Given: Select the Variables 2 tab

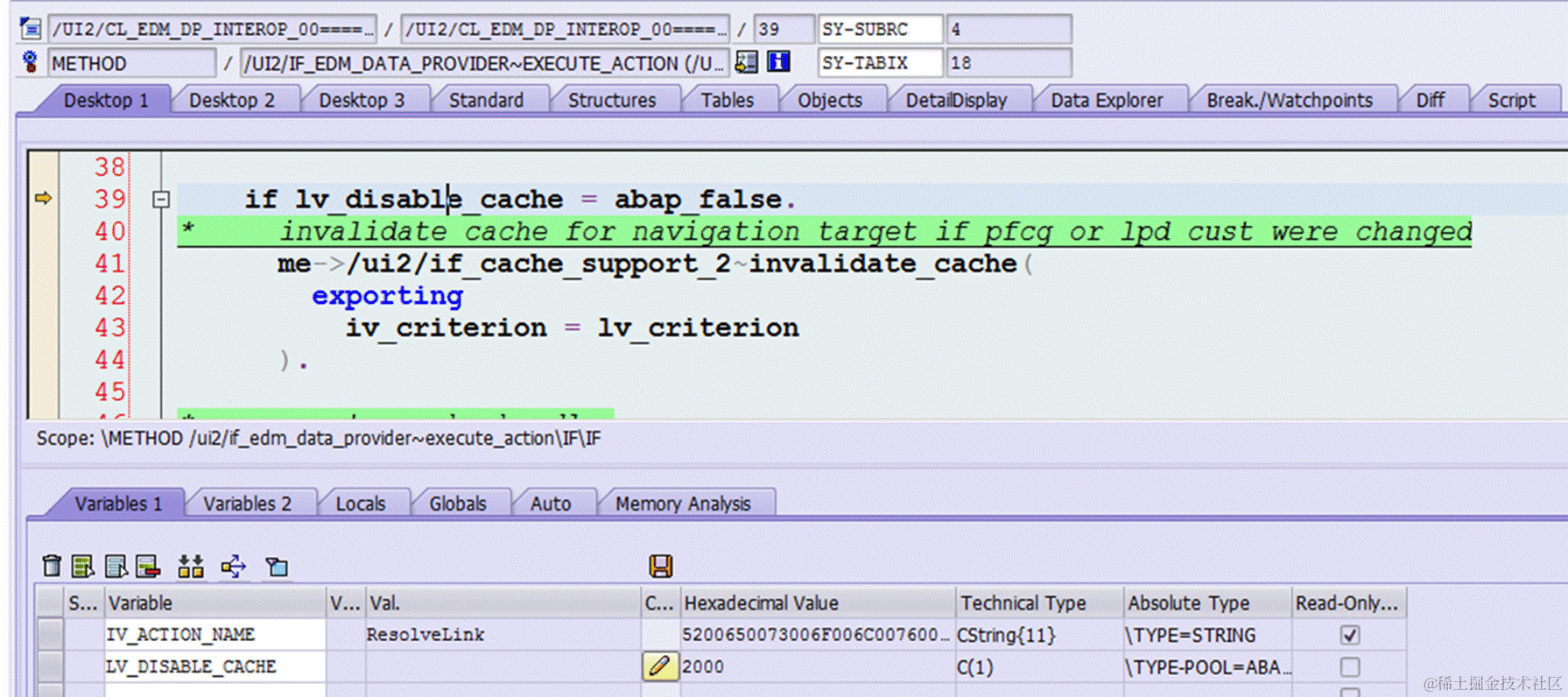Looking at the screenshot, I should (247, 503).
